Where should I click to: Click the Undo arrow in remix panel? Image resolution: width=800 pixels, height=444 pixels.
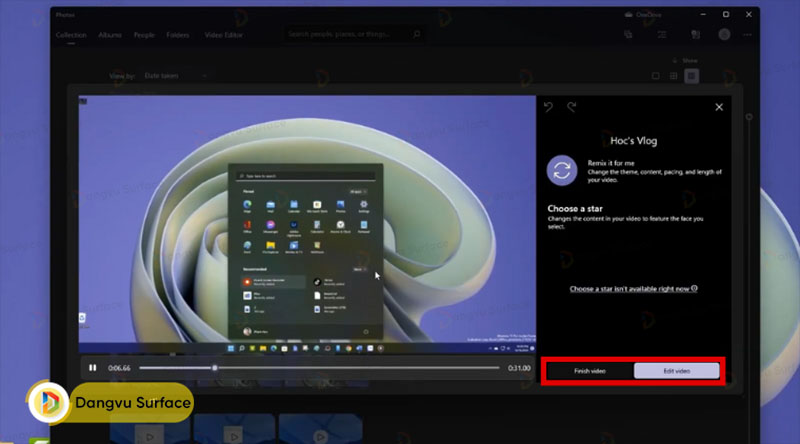click(548, 107)
